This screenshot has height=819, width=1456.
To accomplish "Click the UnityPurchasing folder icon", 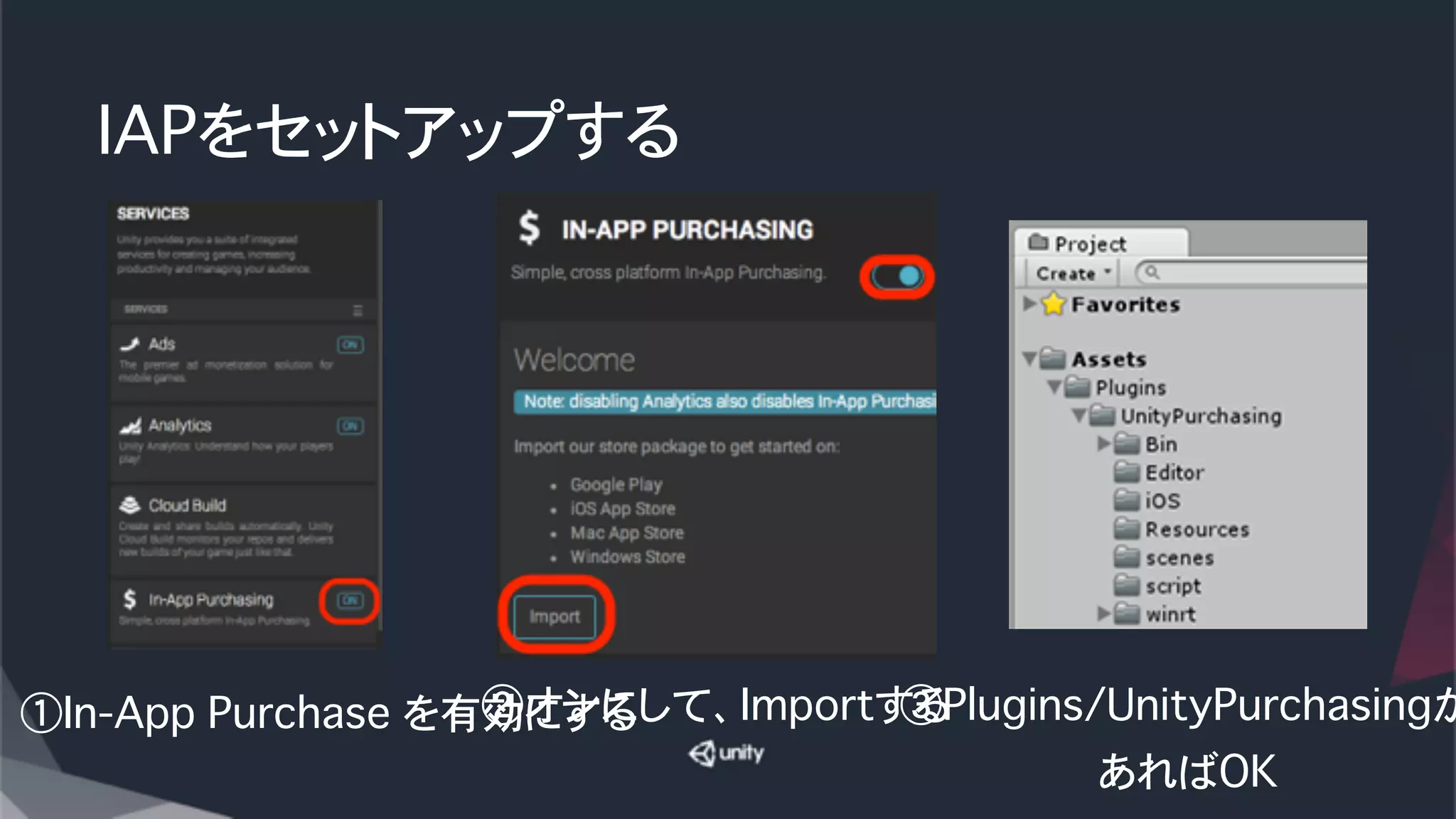I will [1102, 415].
